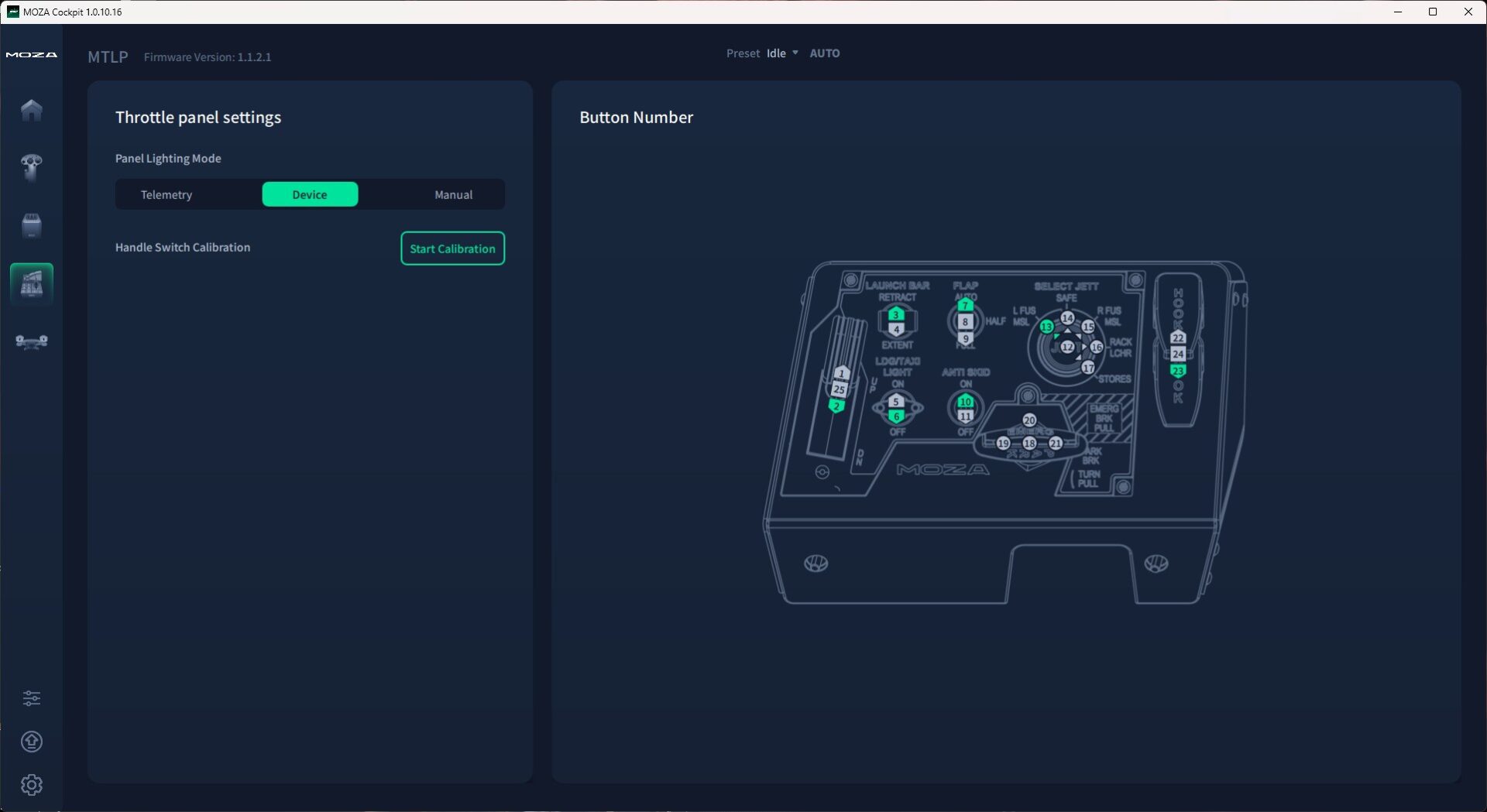This screenshot has width=1487, height=812.
Task: Open the flight stick device page
Action: 32,166
